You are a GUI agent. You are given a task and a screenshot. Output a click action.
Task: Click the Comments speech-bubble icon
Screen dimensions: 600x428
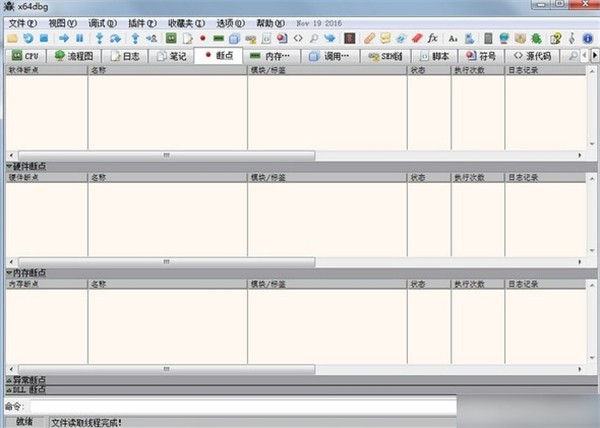click(x=385, y=38)
